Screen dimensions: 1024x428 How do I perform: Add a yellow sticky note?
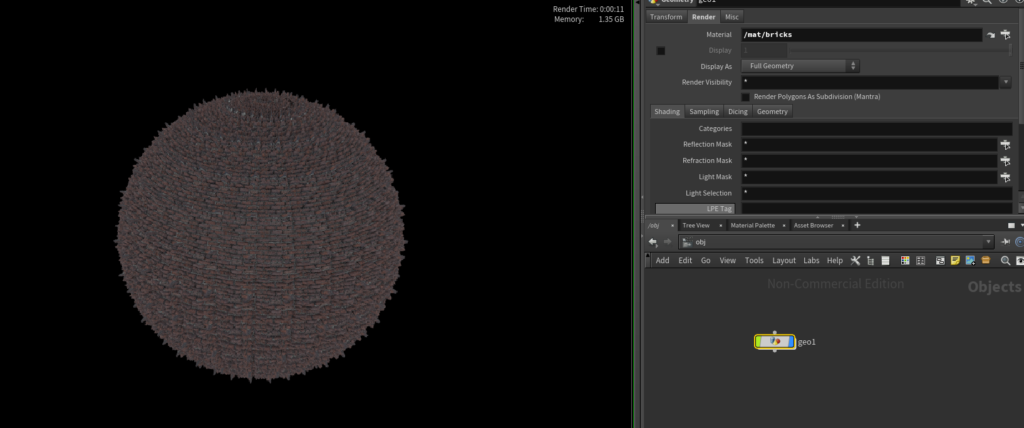[955, 260]
